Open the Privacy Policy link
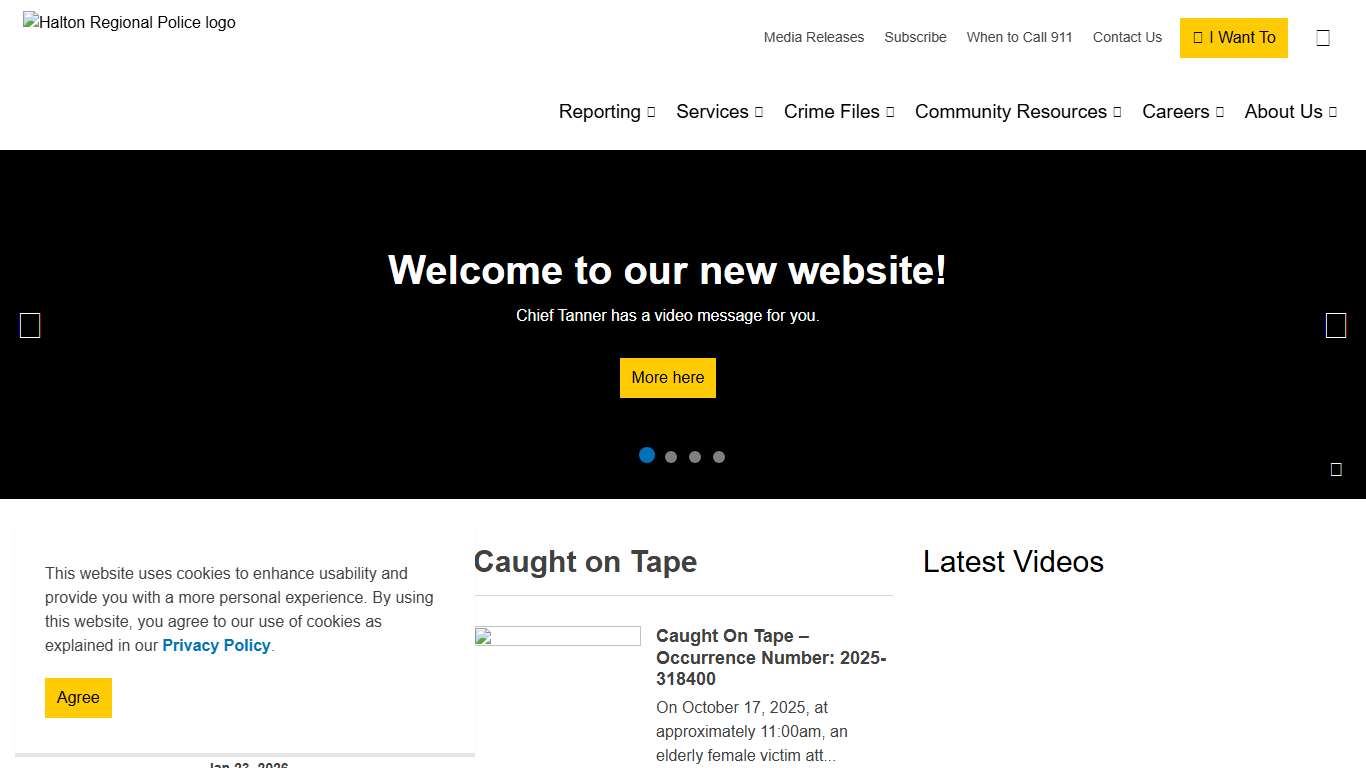This screenshot has height=768, width=1366. (216, 646)
